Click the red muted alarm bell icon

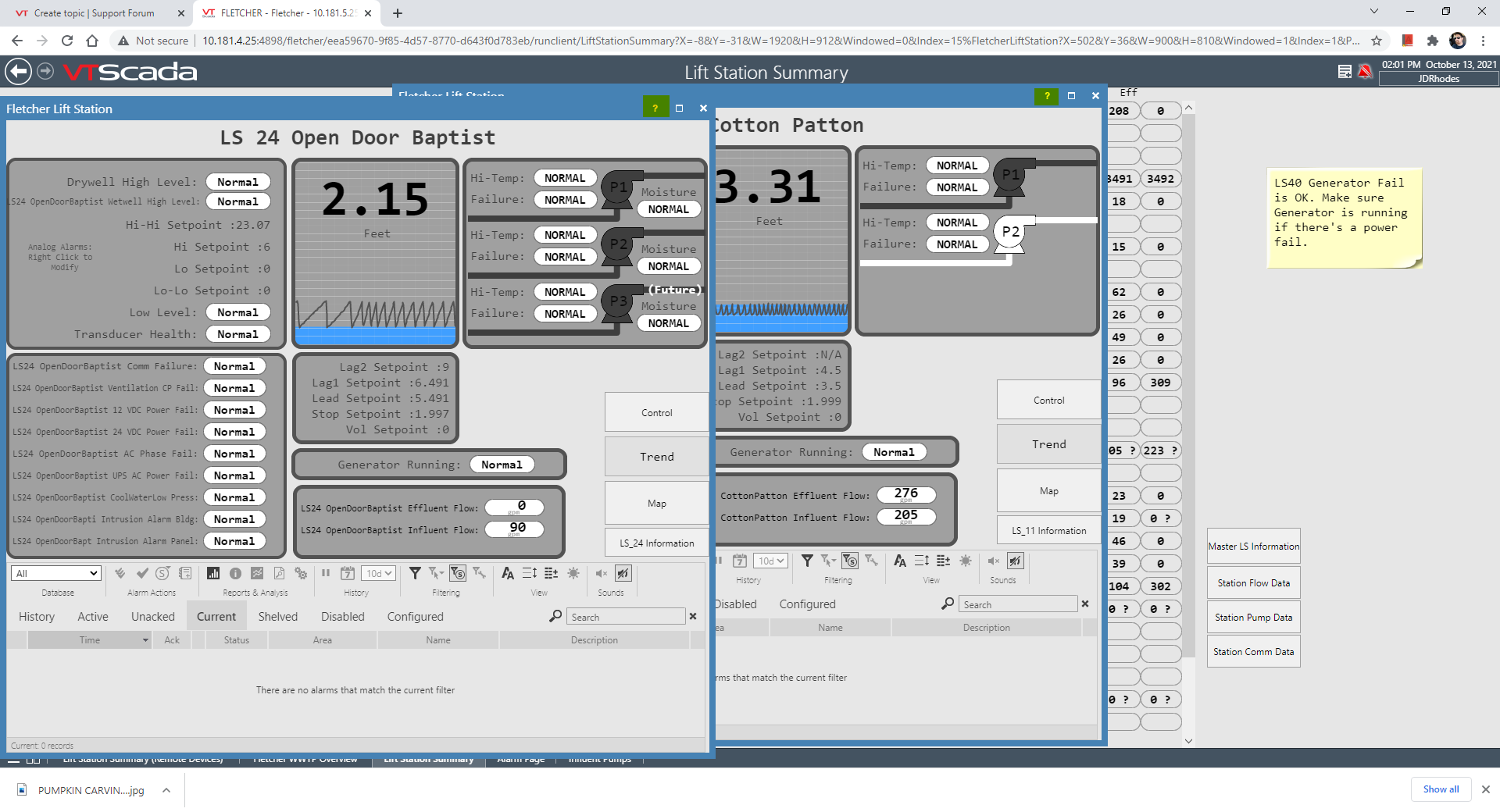pos(1365,72)
